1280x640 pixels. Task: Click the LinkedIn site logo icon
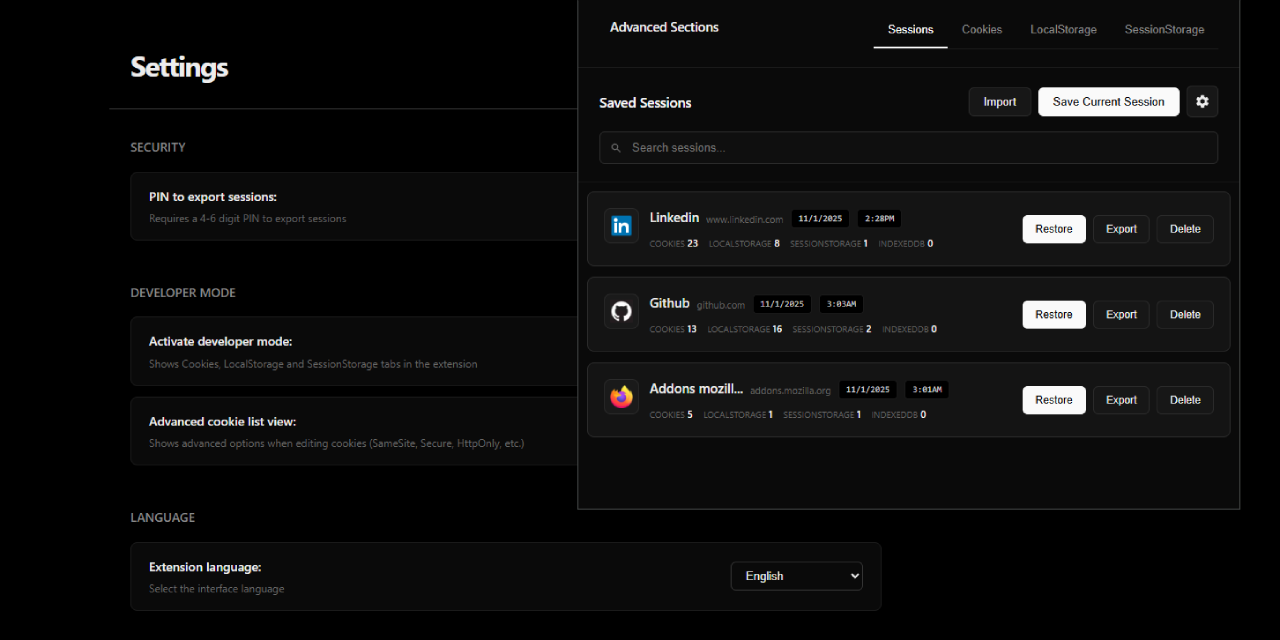[x=621, y=227]
